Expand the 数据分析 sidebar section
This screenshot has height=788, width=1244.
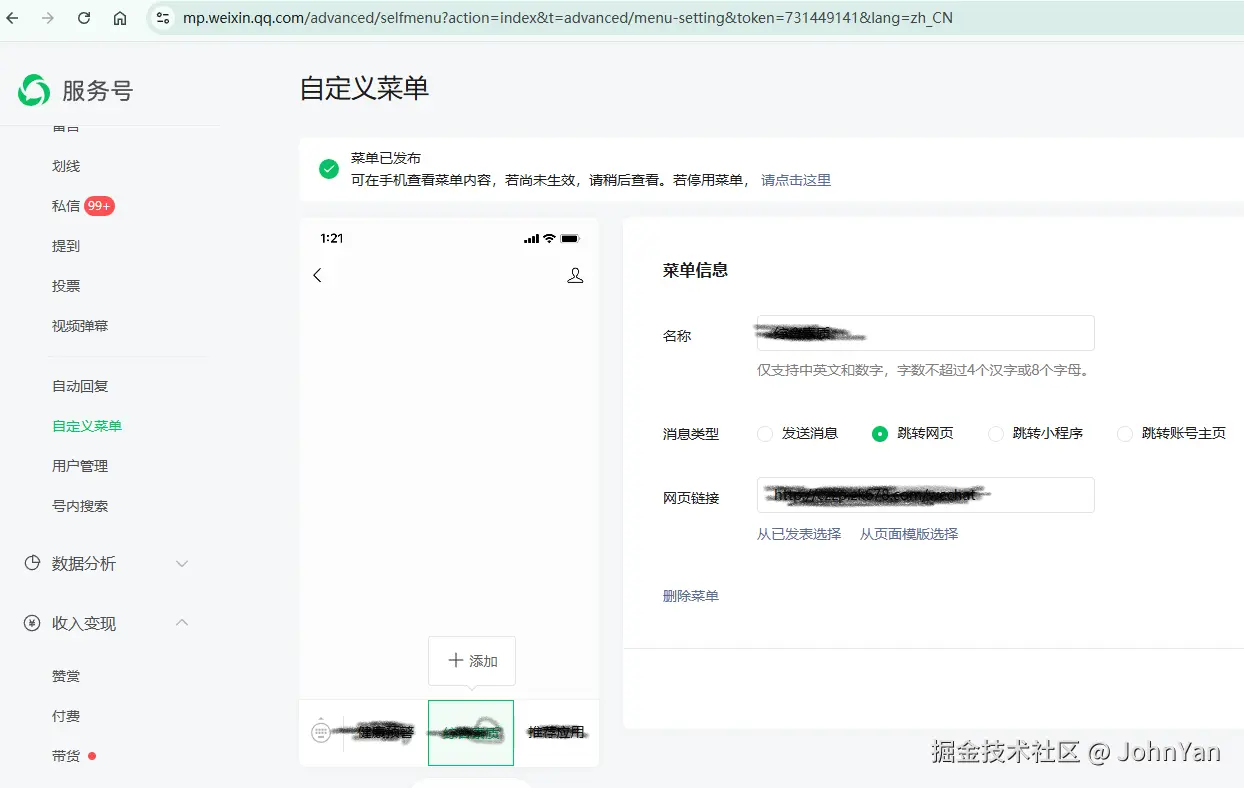point(105,563)
